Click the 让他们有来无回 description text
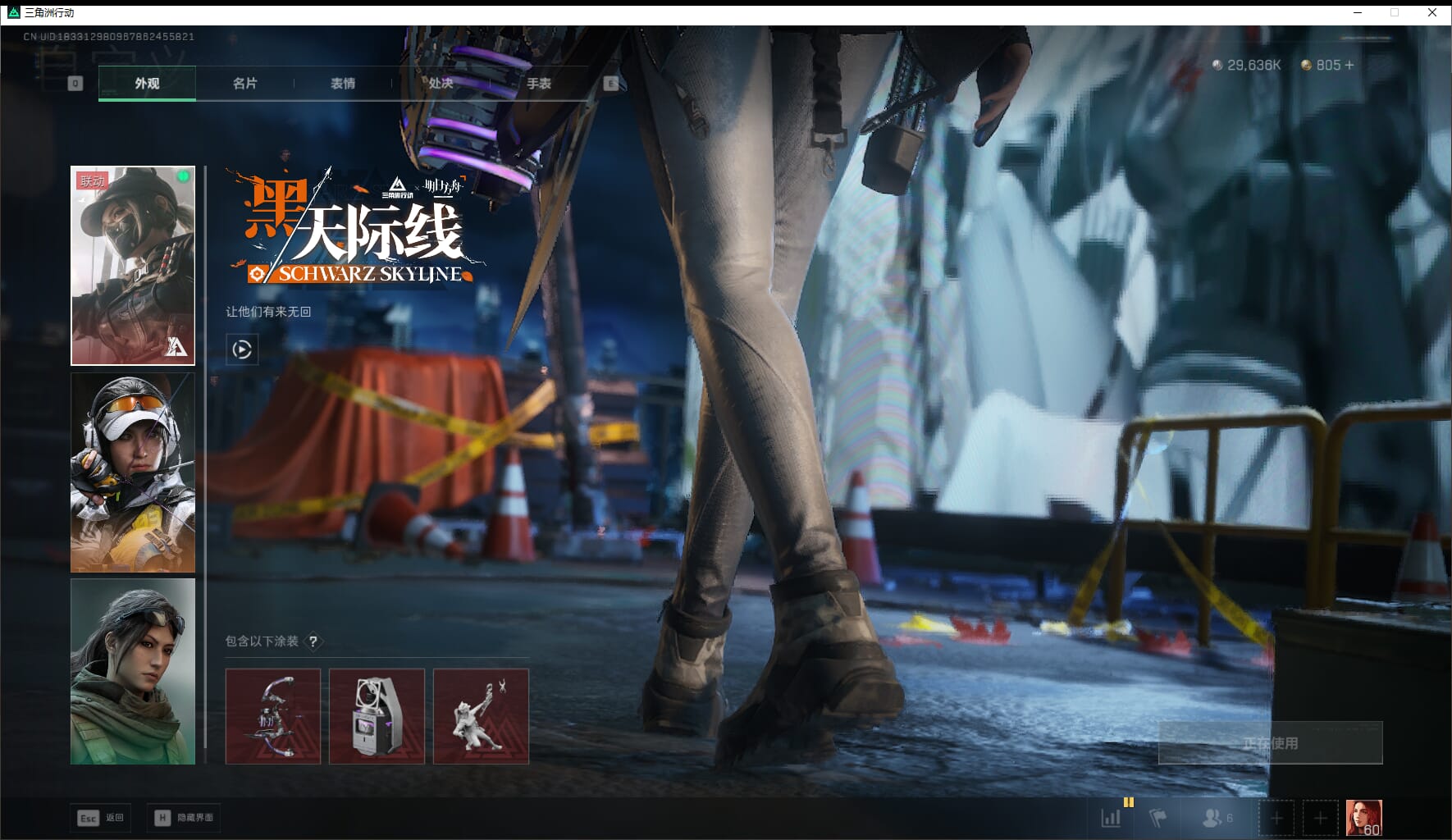This screenshot has height=840, width=1452. (268, 312)
